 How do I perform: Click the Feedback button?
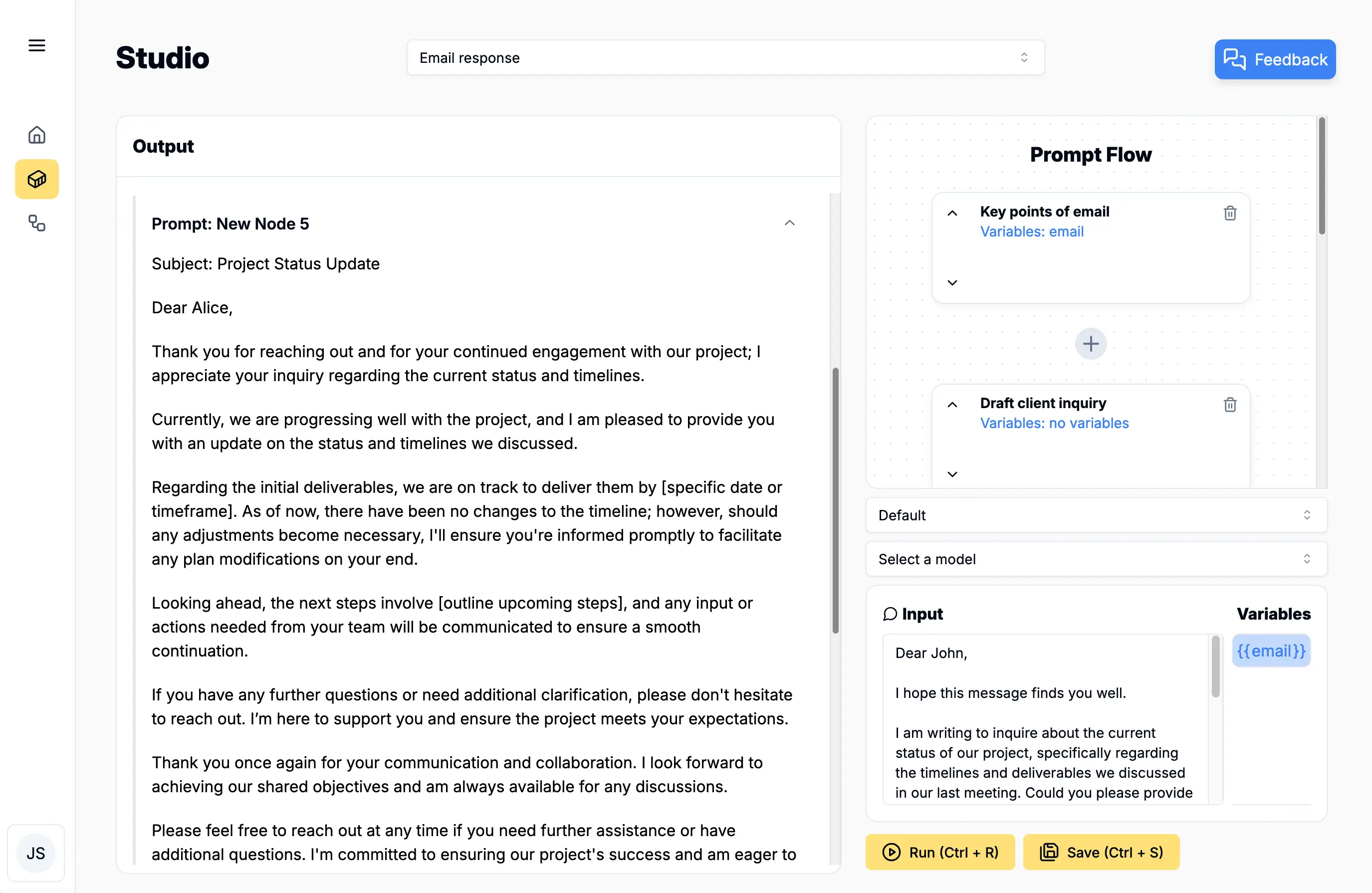coord(1275,59)
